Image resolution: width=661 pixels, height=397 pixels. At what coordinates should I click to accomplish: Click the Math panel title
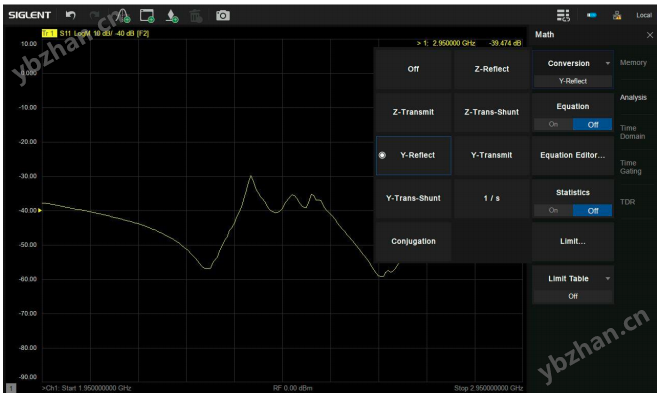[x=544, y=35]
